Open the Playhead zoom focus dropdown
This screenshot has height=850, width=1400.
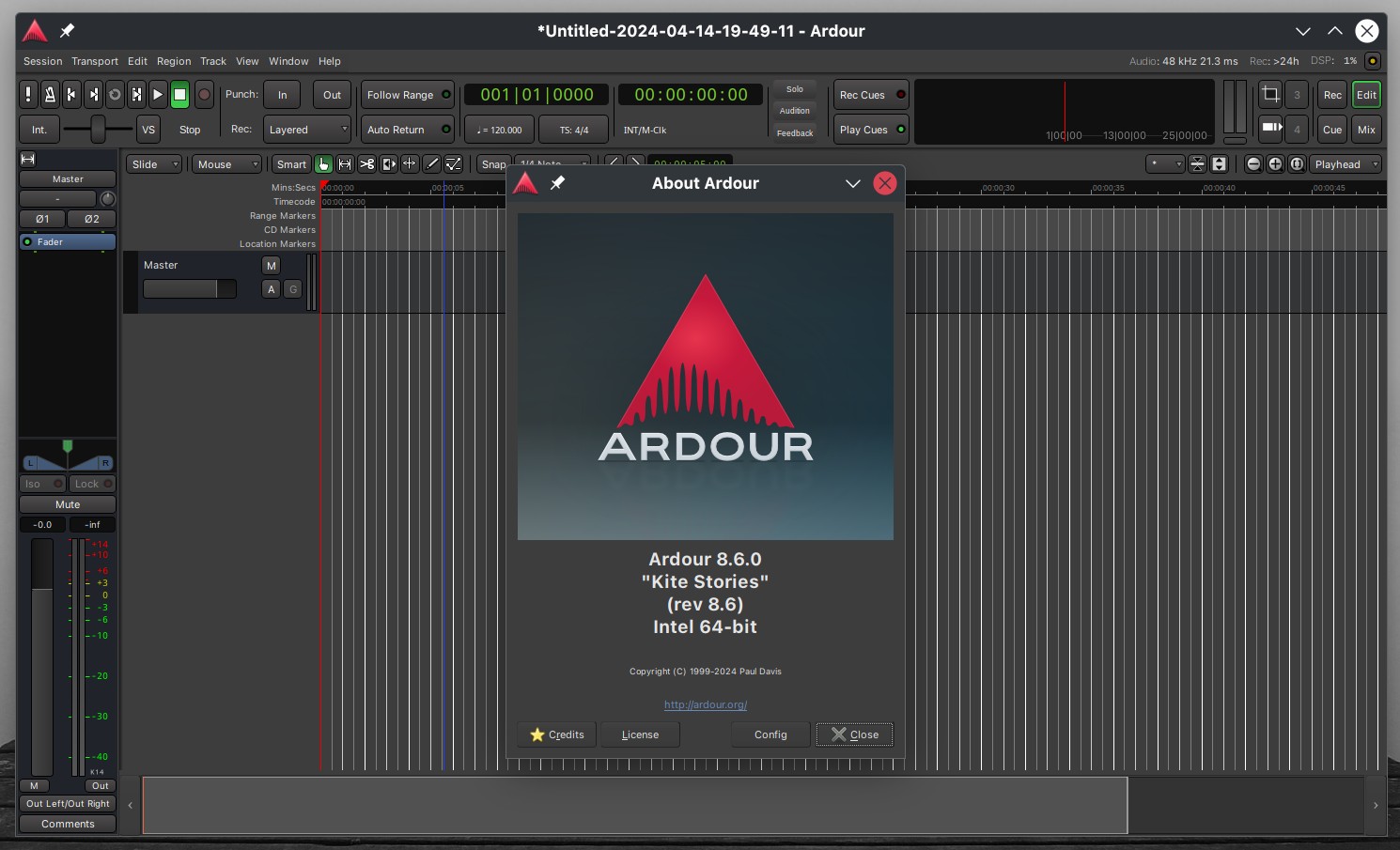pos(1346,164)
